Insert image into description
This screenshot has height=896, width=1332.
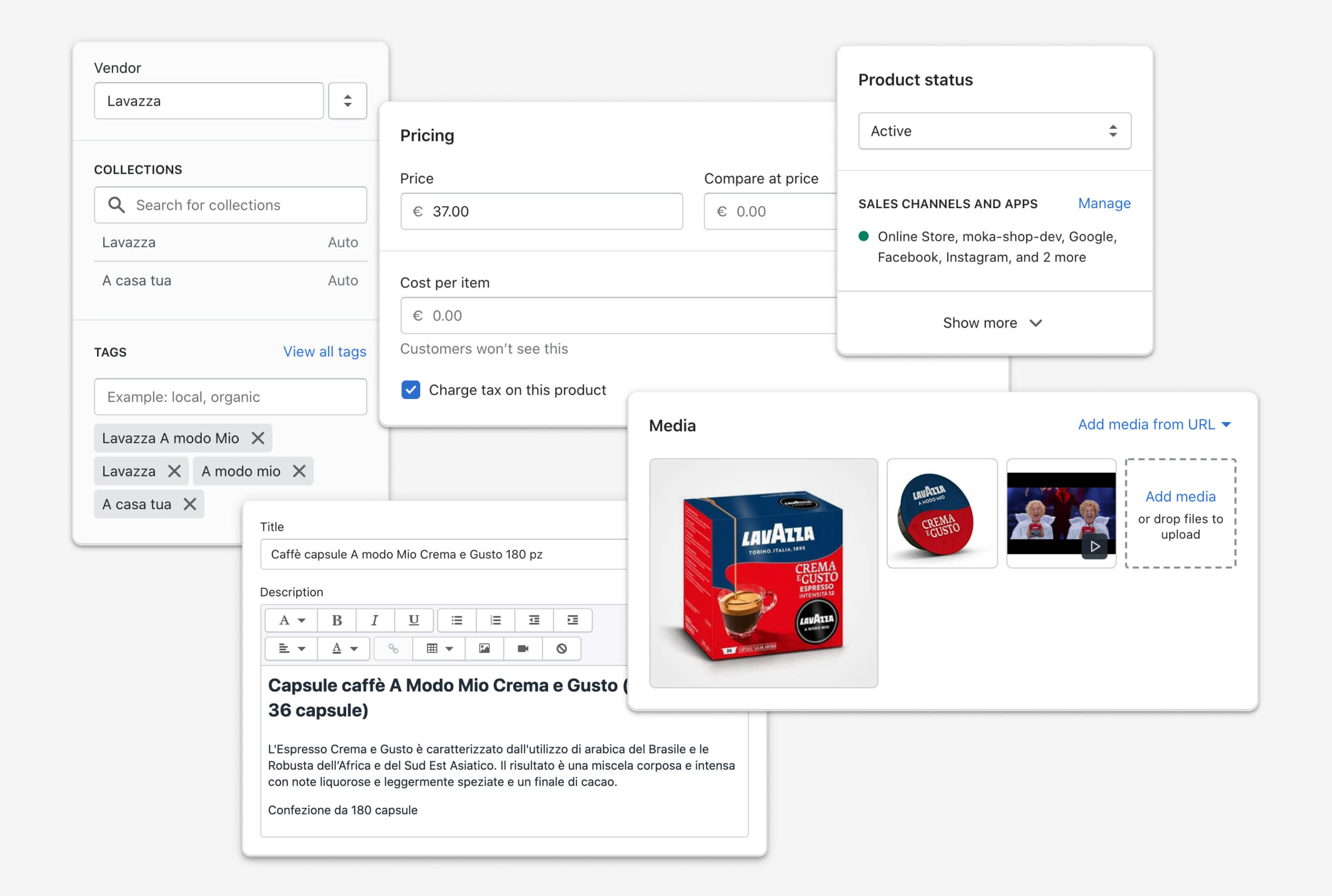click(484, 649)
